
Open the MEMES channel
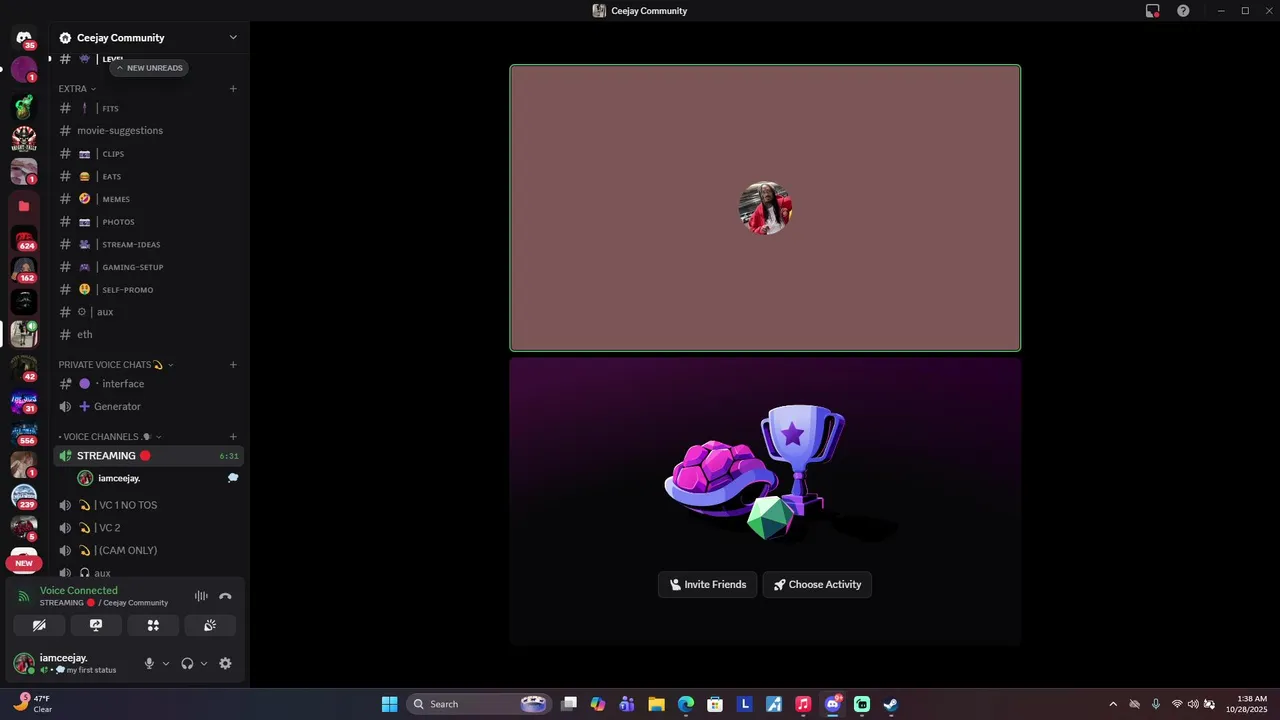148,199
